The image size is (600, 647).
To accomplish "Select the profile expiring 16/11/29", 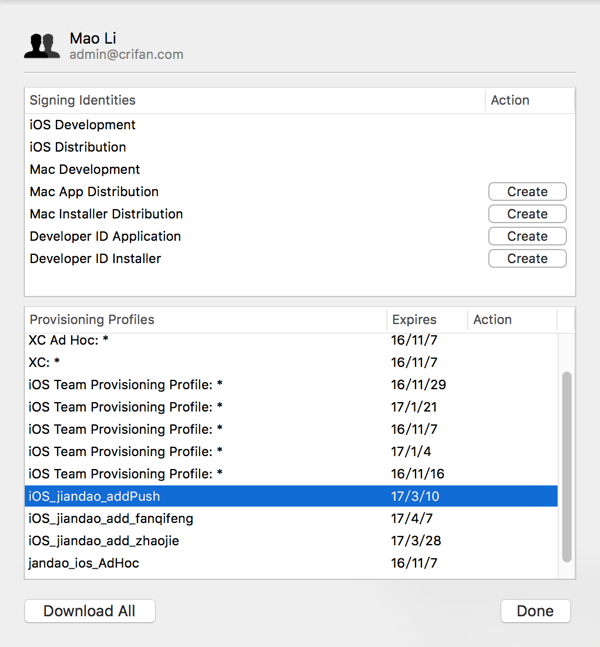I will [x=125, y=385].
